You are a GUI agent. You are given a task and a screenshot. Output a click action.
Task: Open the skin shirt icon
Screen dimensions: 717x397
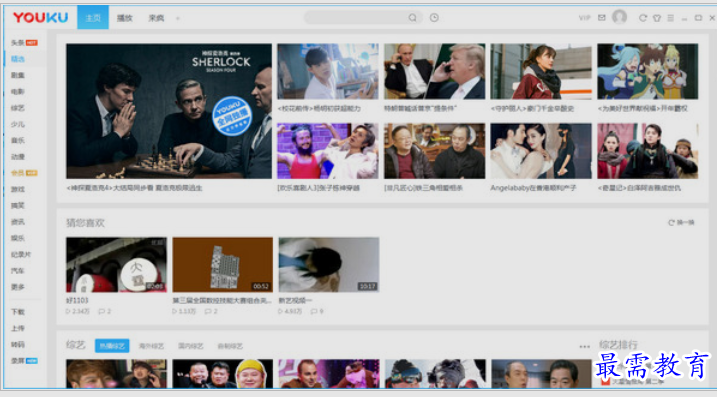[657, 18]
